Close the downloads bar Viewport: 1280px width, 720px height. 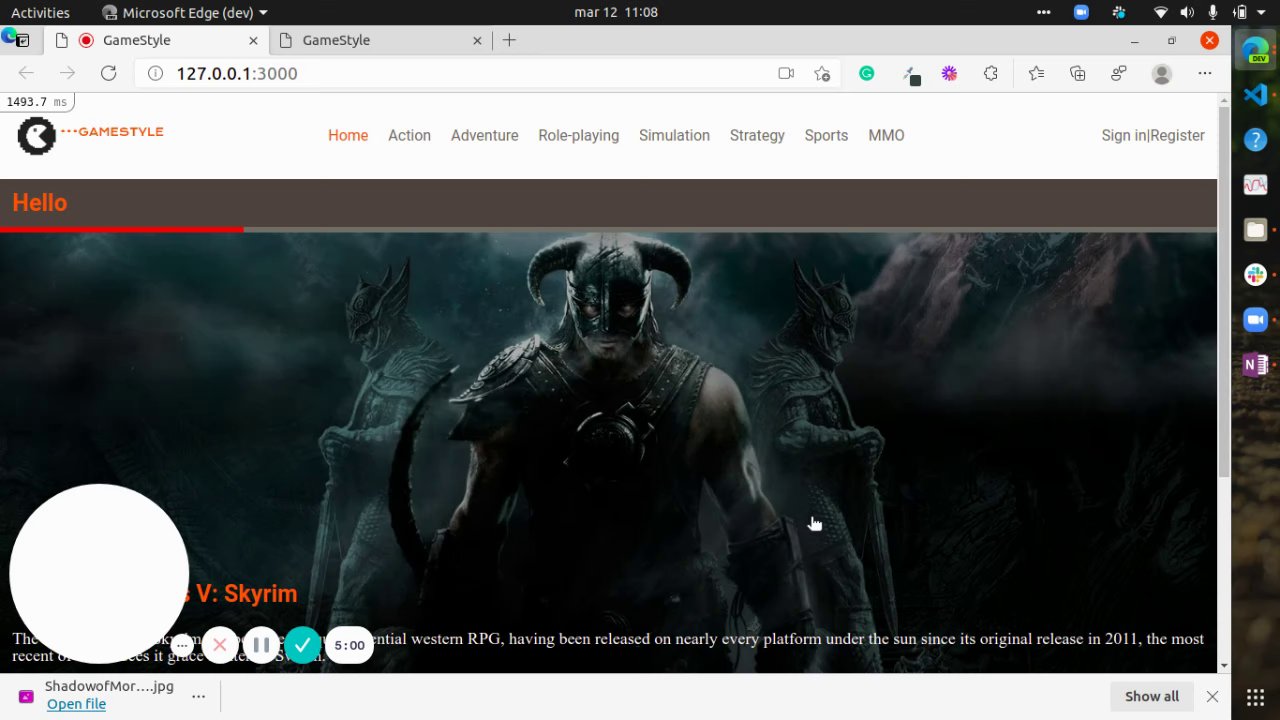pos(1212,696)
